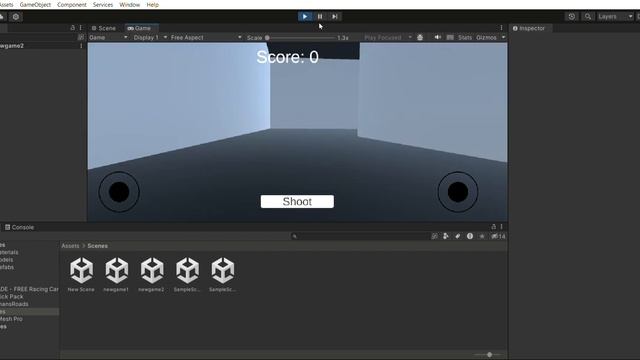Adjust the Project icon size slider
Viewport: 640px width, 360px height.
[x=489, y=355]
